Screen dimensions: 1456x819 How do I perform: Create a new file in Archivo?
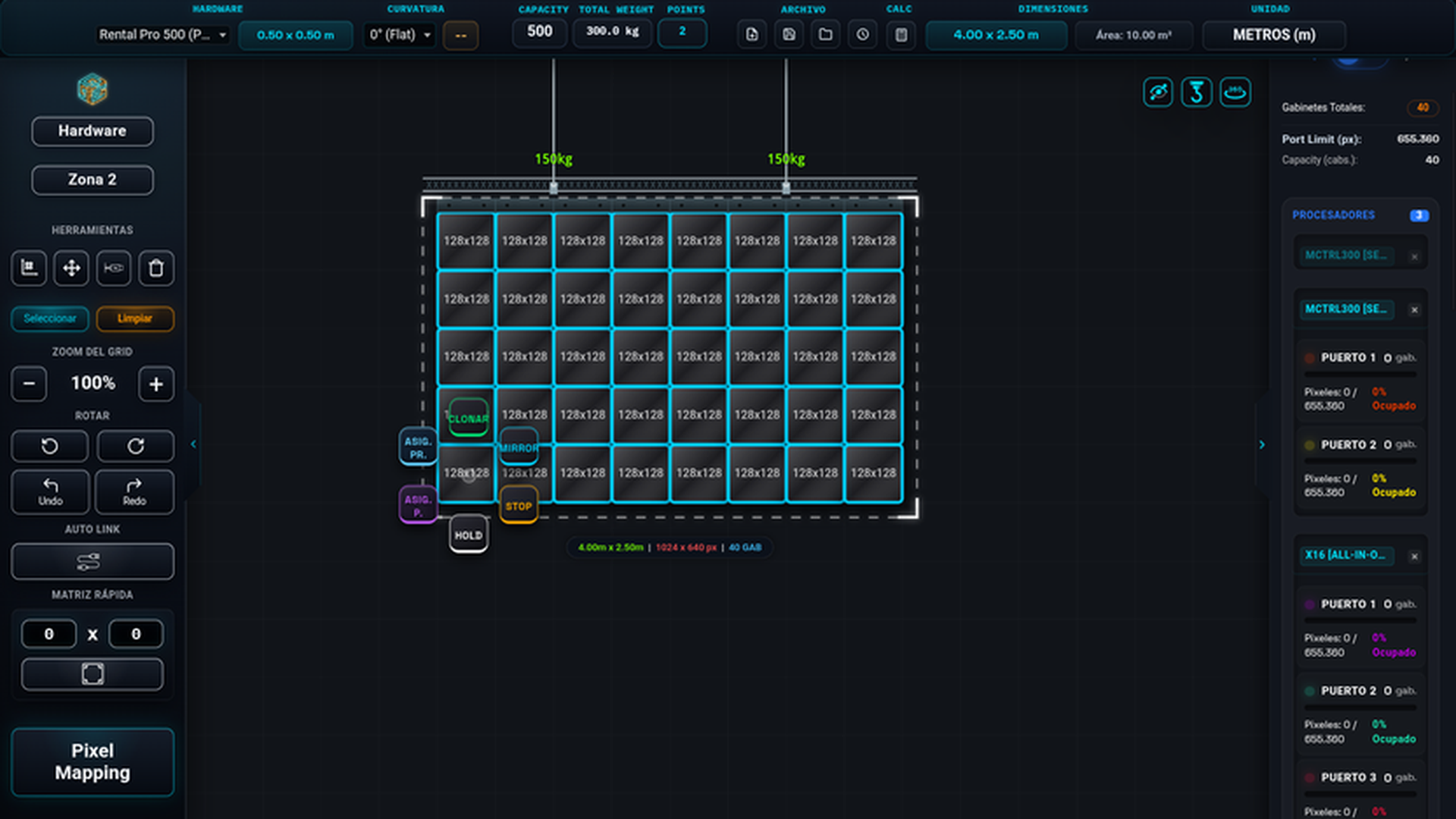tap(752, 35)
